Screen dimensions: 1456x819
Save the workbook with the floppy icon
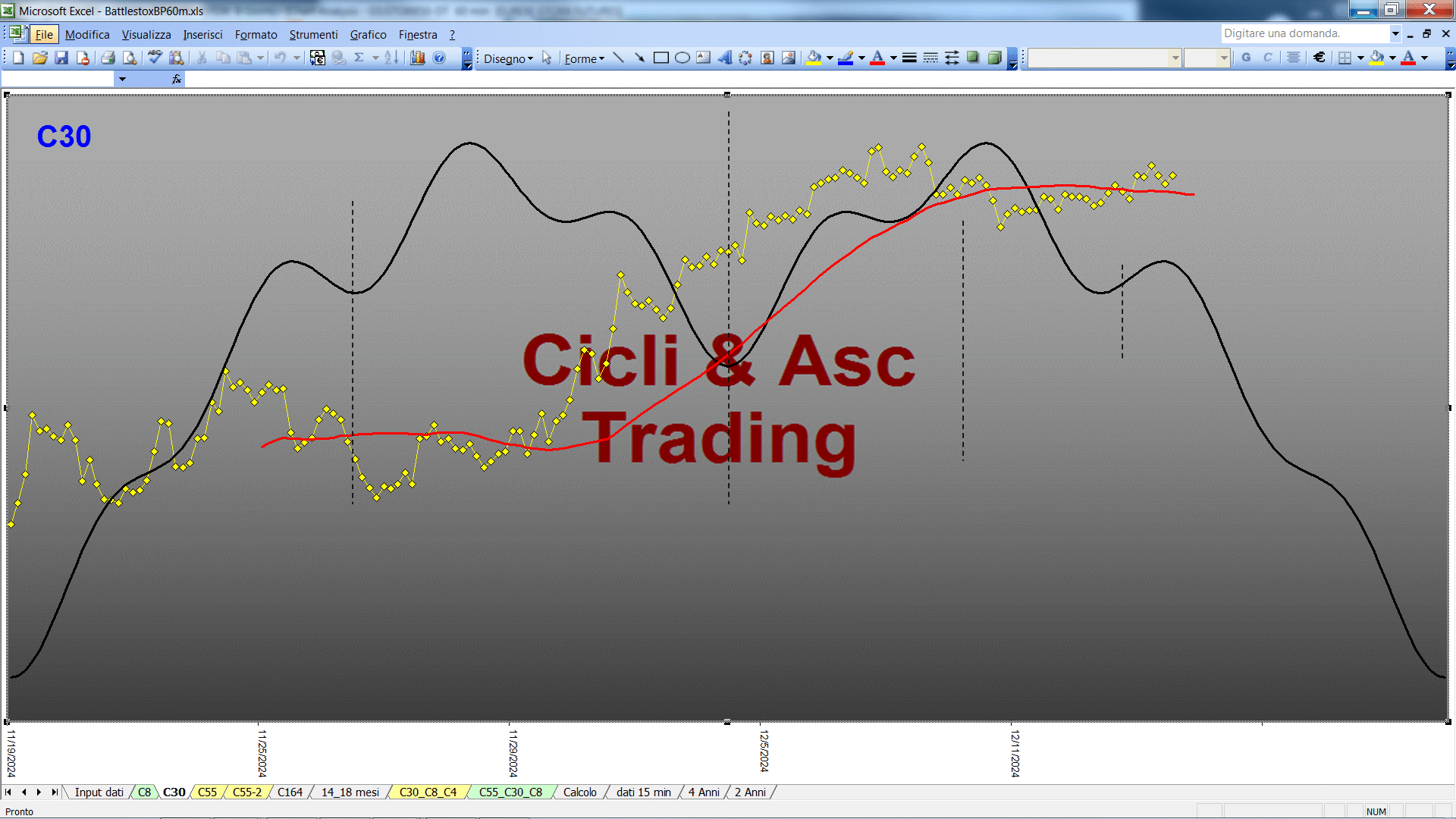click(x=61, y=58)
